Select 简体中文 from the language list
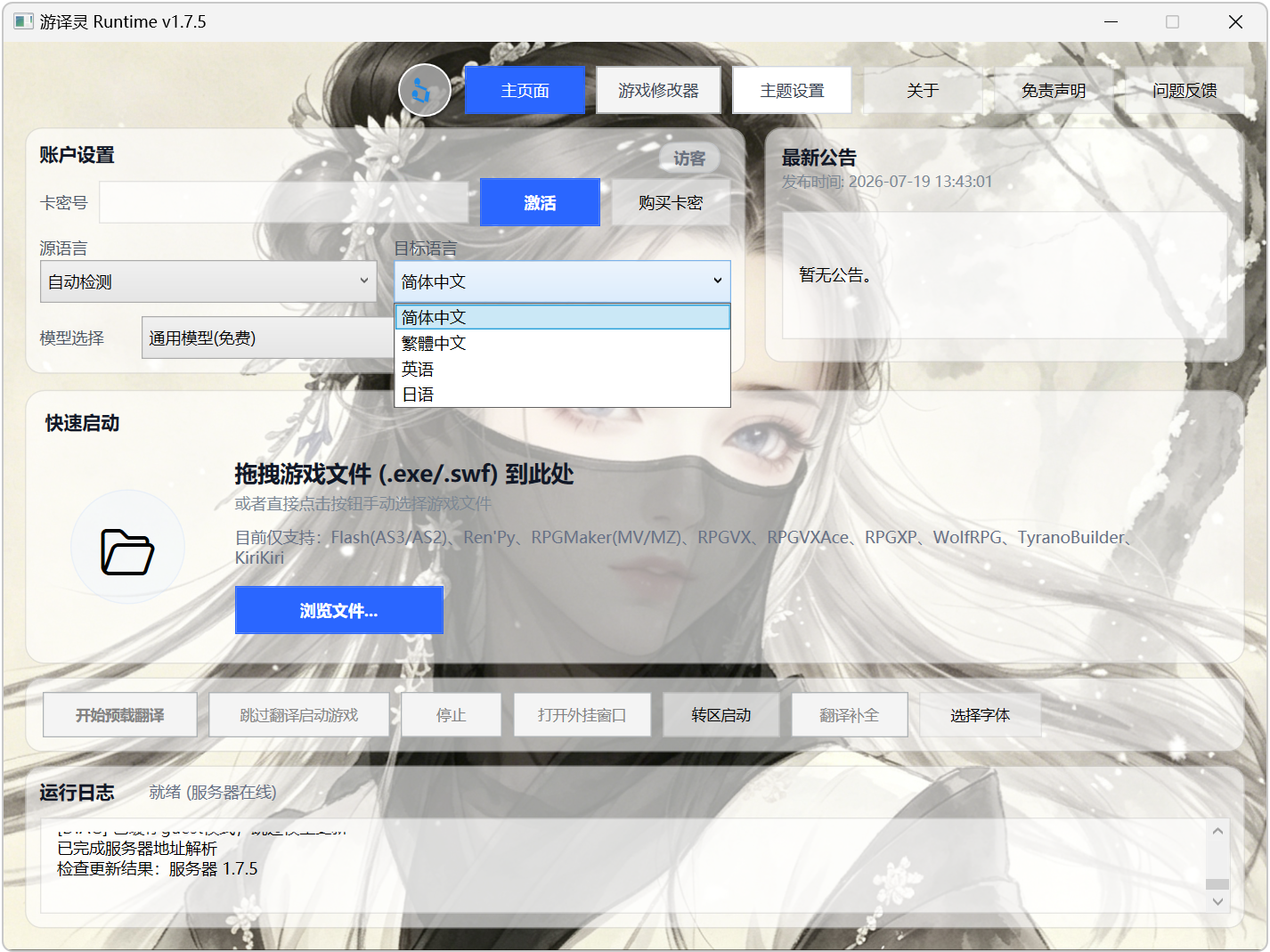The image size is (1270, 952). (562, 317)
